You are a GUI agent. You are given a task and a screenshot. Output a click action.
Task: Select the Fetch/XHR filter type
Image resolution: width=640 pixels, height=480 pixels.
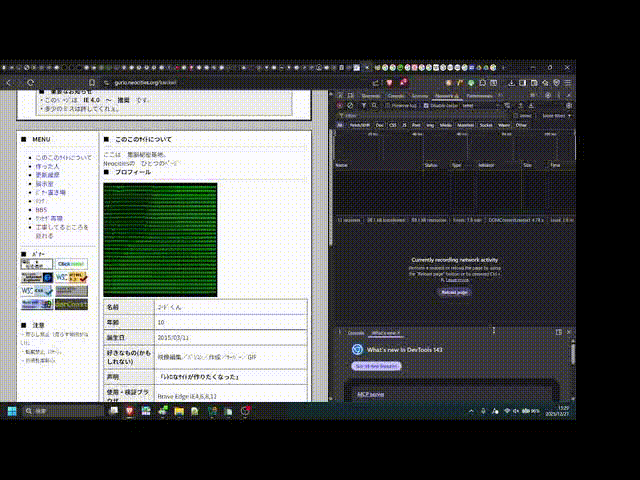click(x=356, y=125)
